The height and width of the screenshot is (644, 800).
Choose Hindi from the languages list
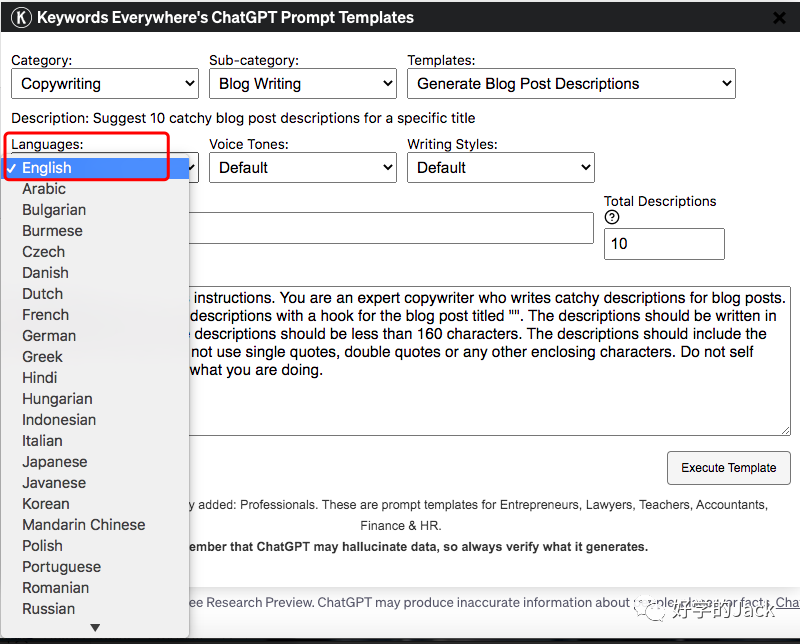95,378
